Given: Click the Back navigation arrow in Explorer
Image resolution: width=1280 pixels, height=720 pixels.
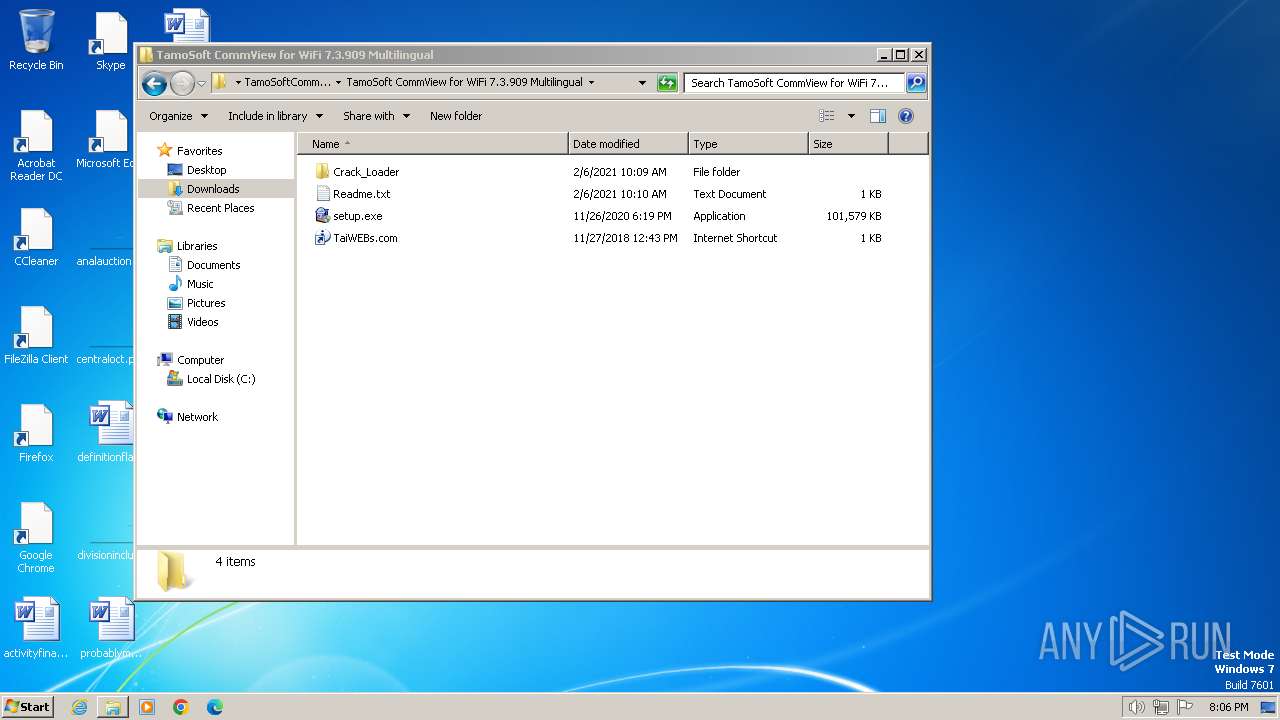Looking at the screenshot, I should click(x=154, y=83).
